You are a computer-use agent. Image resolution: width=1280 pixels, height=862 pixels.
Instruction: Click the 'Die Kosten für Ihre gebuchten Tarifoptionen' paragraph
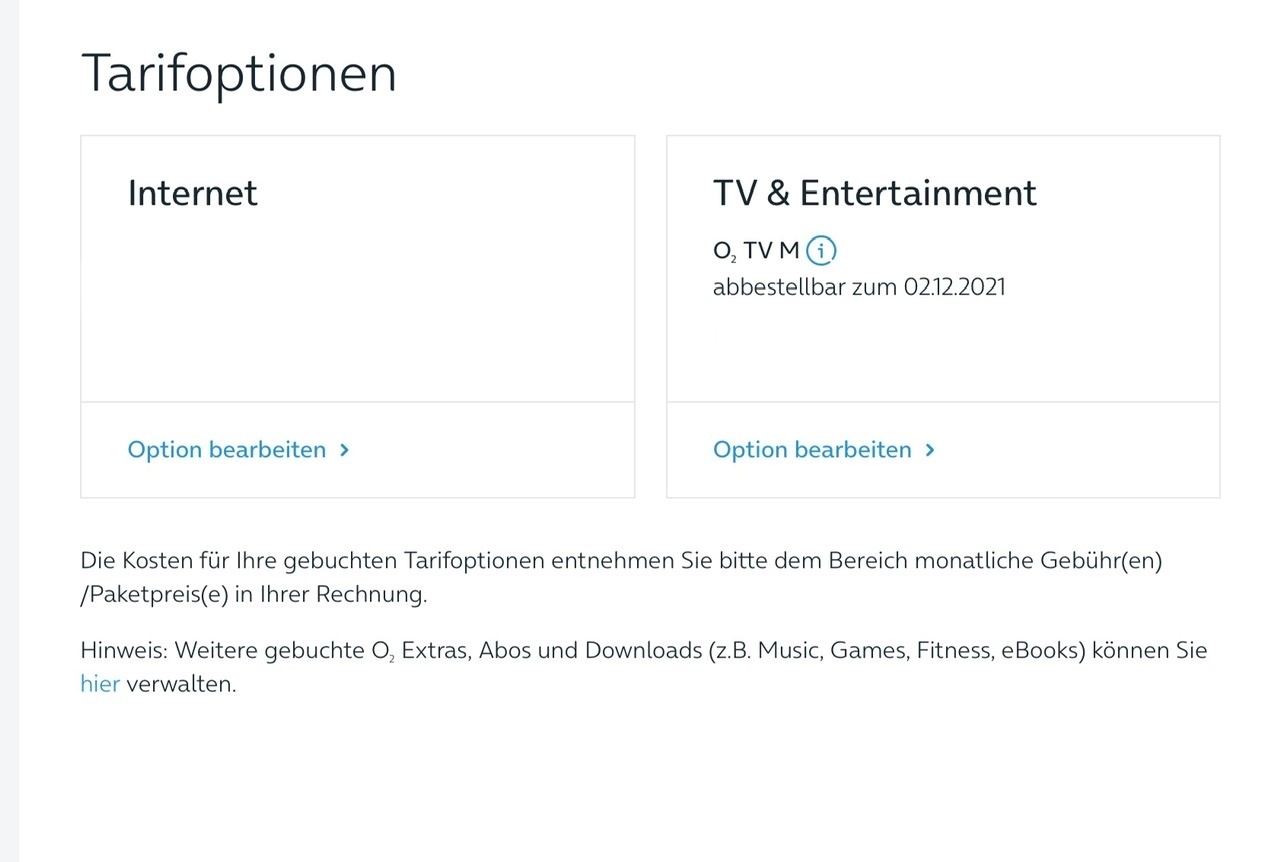coord(621,560)
